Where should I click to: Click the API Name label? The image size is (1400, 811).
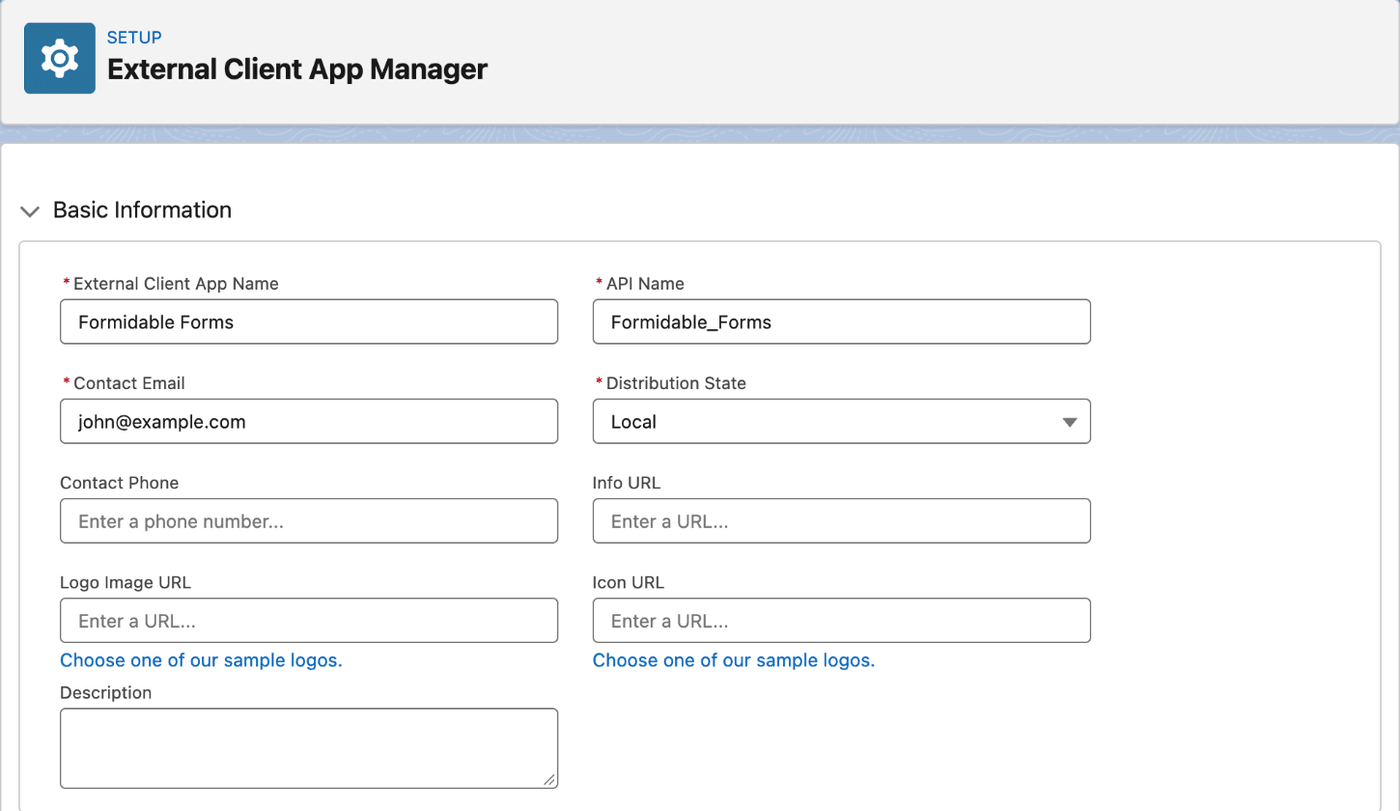click(645, 284)
